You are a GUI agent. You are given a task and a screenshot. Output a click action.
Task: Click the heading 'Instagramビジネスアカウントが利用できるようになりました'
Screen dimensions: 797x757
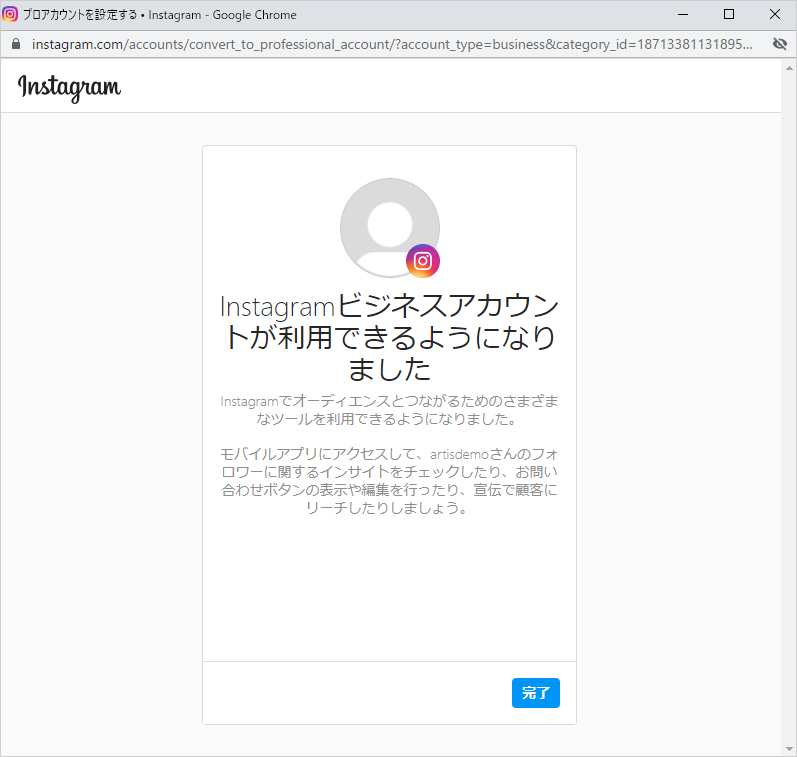(389, 338)
